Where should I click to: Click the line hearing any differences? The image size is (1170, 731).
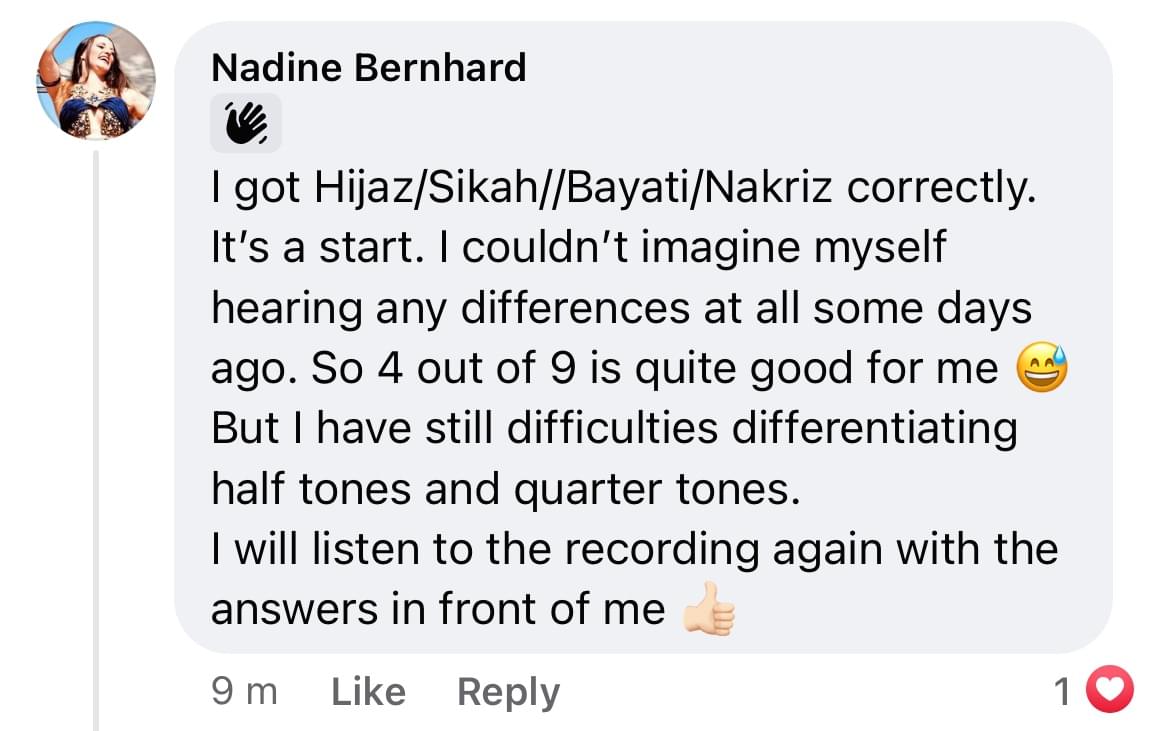tap(622, 309)
